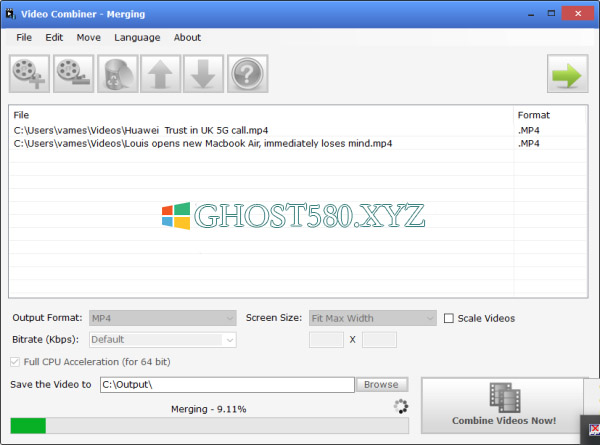Expand the Output Format MP4 dropdown

click(163, 318)
